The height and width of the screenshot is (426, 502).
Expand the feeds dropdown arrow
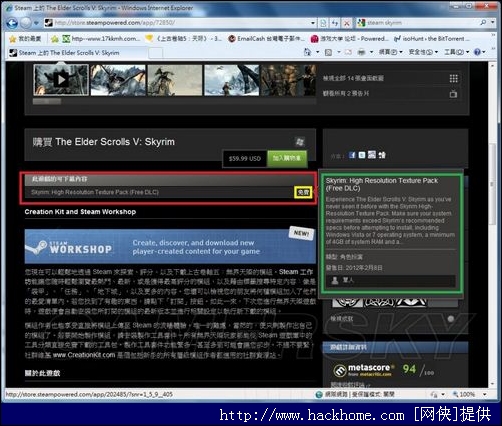click(x=339, y=52)
